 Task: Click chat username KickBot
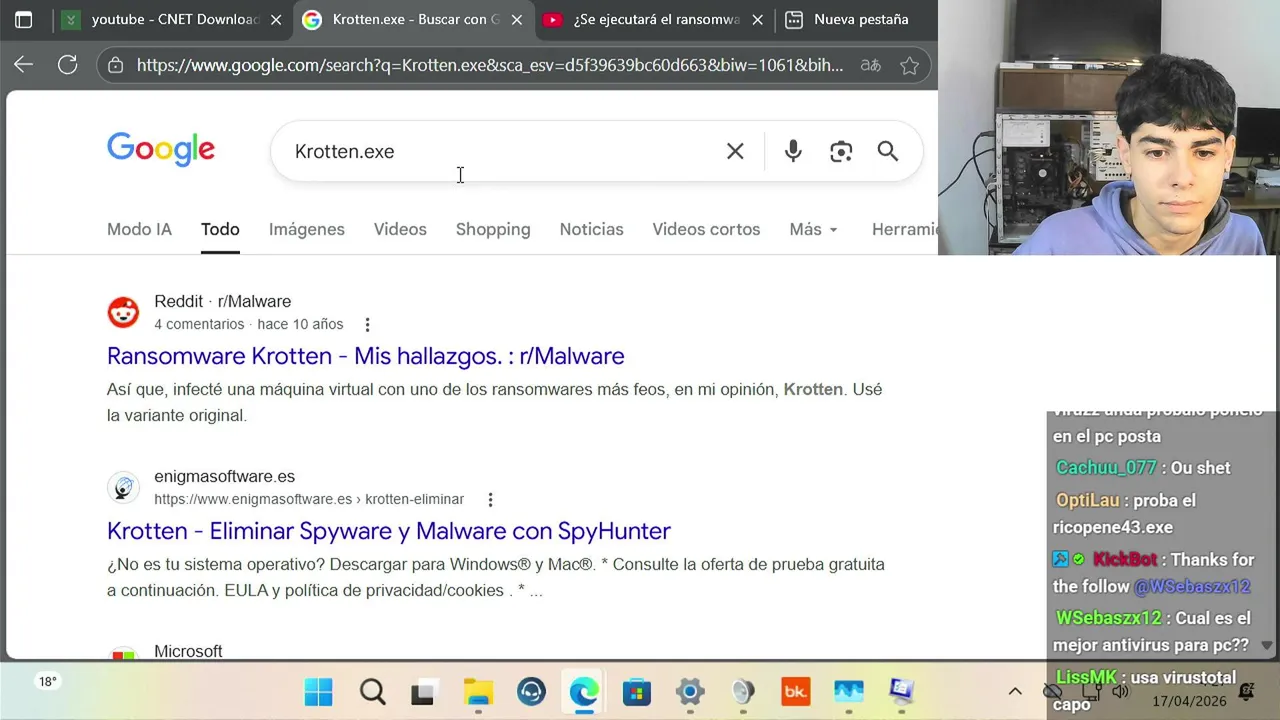pos(1124,560)
